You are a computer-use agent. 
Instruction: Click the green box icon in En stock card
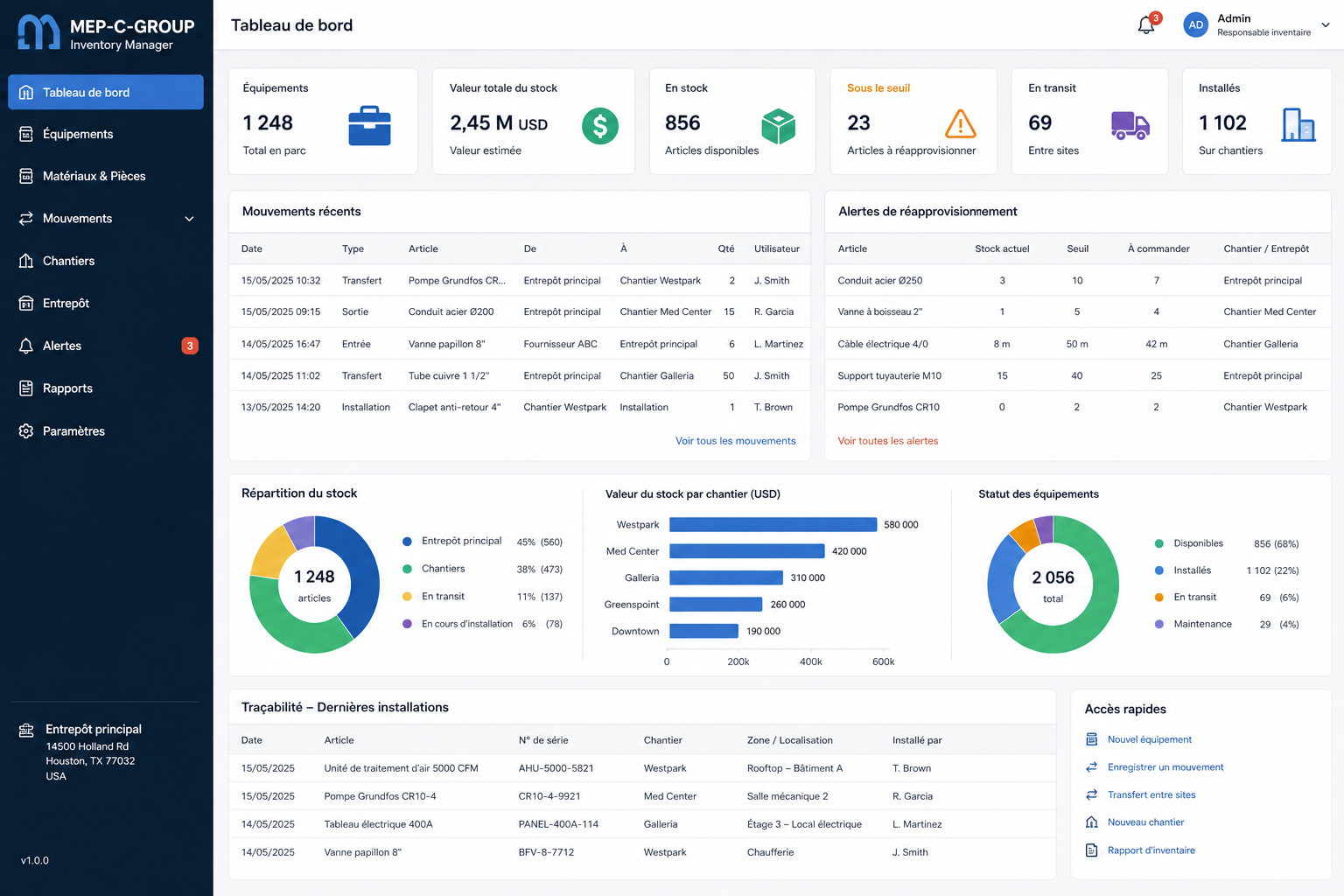(x=778, y=126)
